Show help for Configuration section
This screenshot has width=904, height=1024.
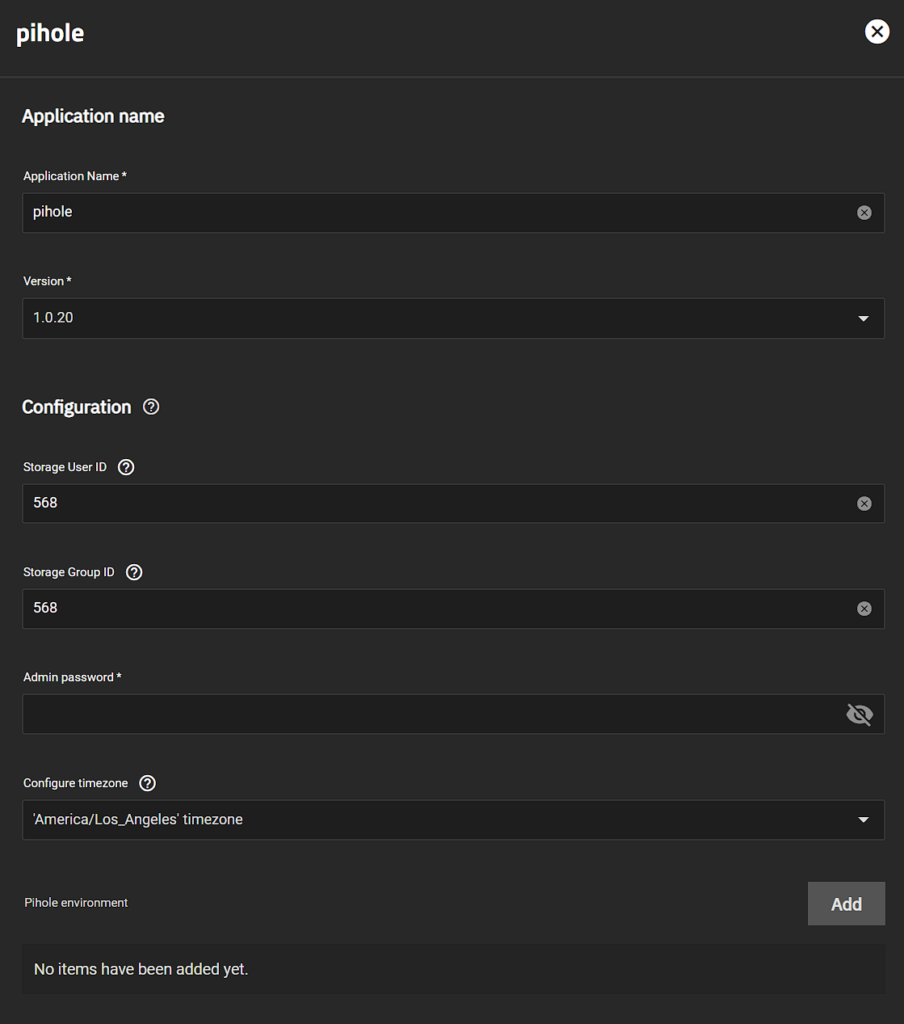[x=151, y=407]
